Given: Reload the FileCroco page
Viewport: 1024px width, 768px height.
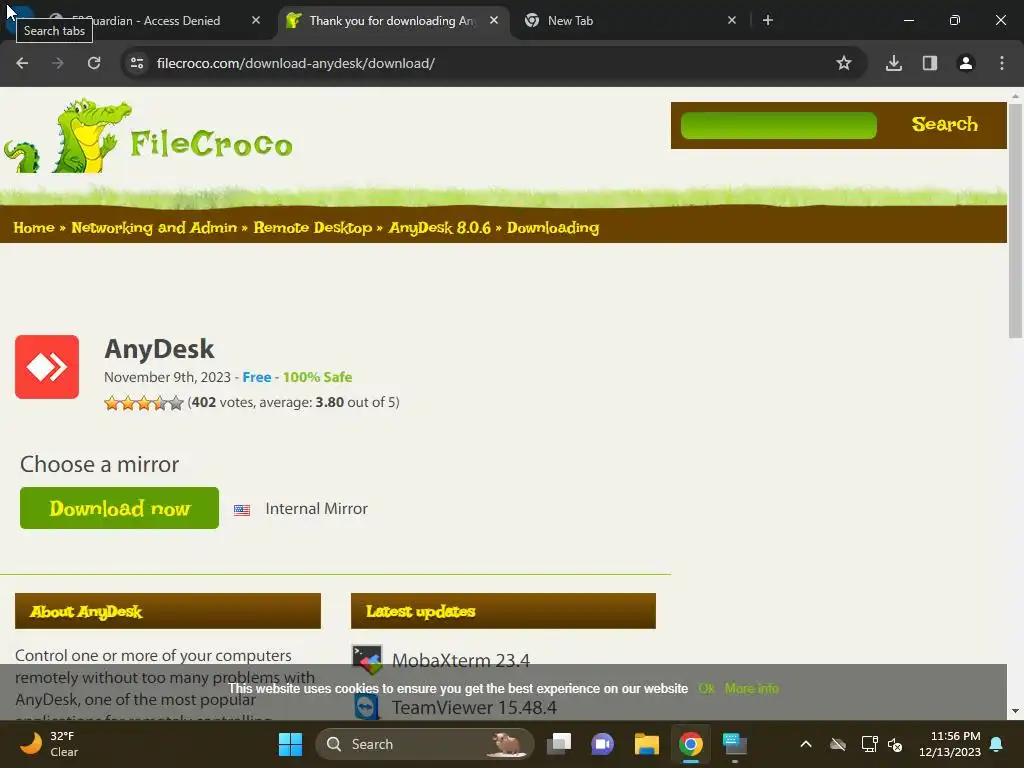Looking at the screenshot, I should tap(94, 63).
